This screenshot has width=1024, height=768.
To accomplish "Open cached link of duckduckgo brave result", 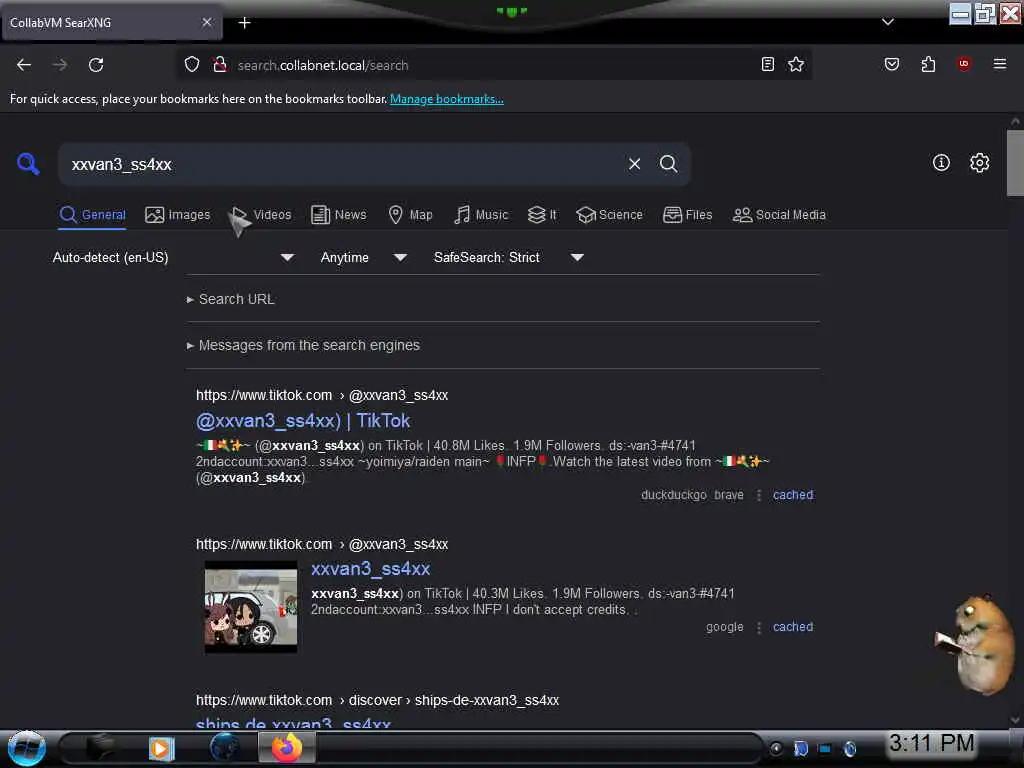I will [793, 495].
